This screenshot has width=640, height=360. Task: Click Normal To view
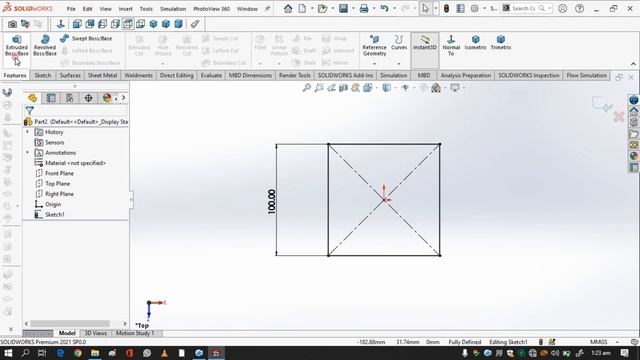(x=451, y=45)
